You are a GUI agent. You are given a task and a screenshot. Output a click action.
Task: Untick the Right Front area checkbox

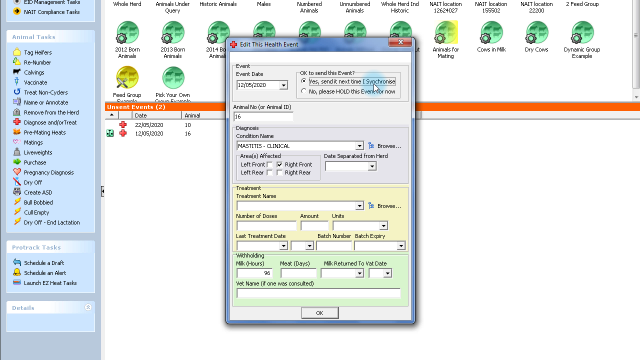[x=279, y=164]
